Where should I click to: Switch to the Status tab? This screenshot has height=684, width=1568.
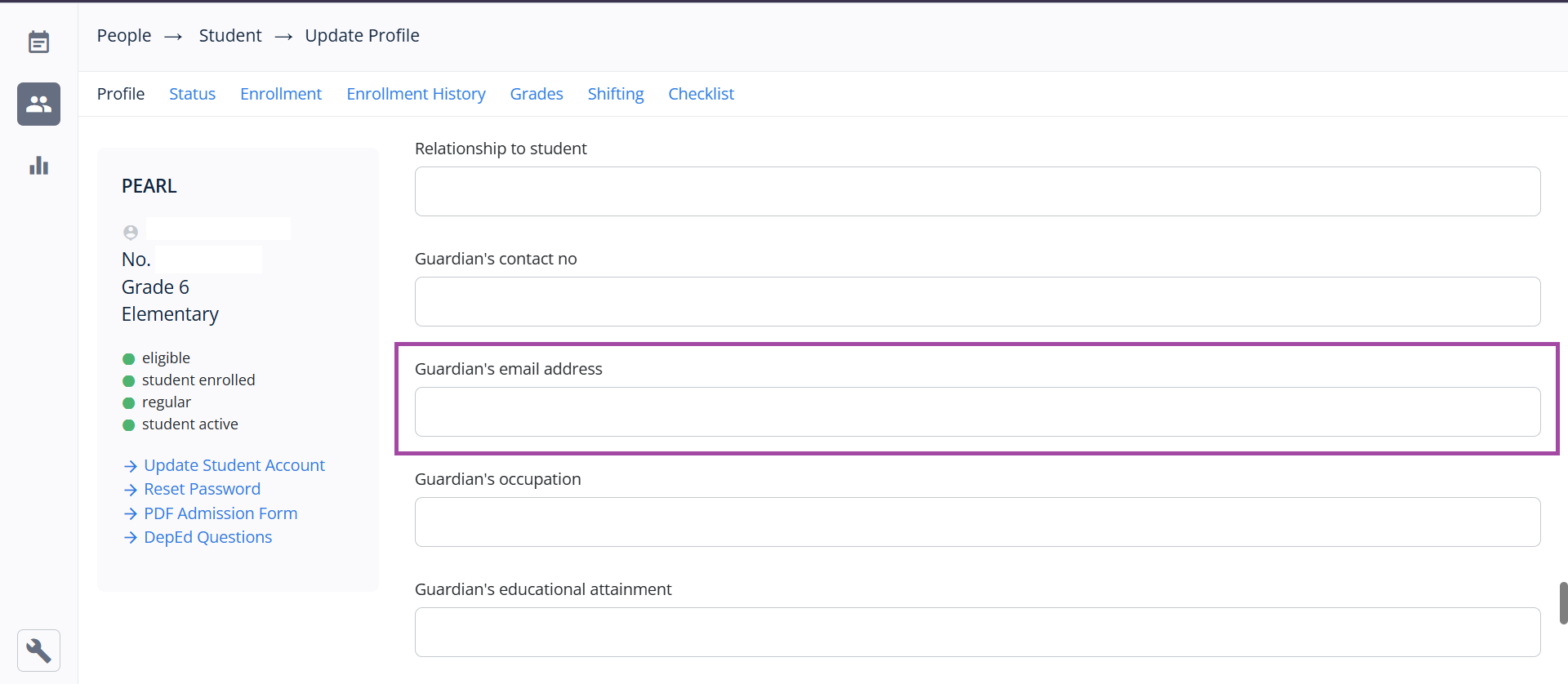[x=192, y=94]
